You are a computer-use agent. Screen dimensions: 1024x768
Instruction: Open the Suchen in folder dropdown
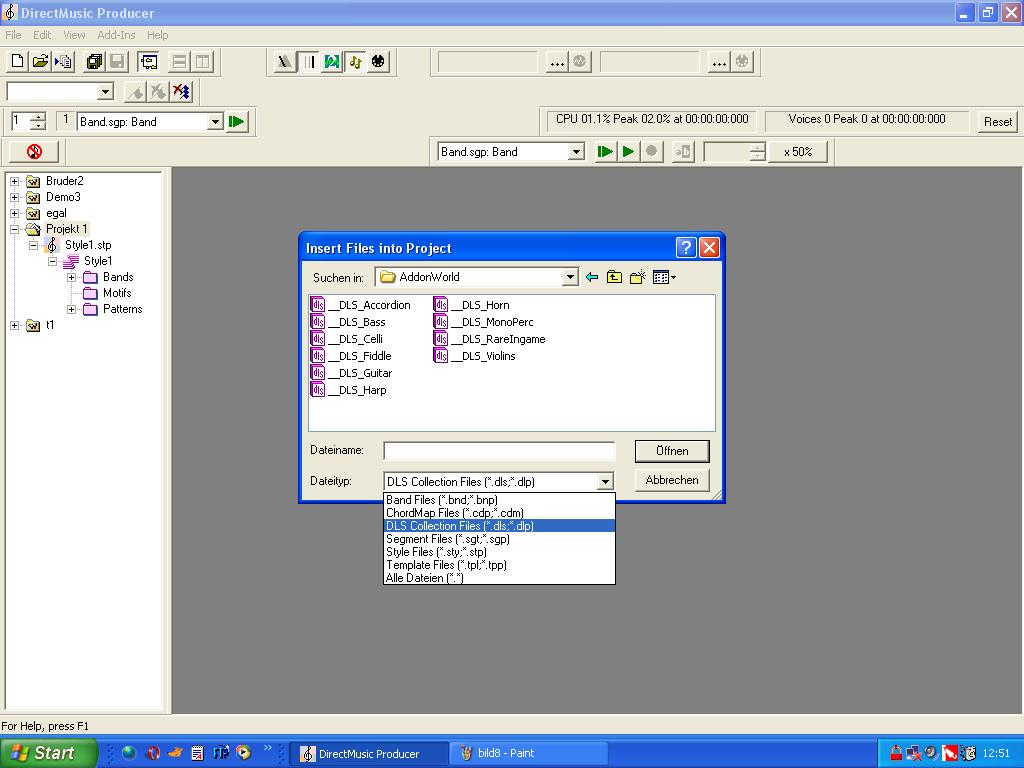point(570,277)
